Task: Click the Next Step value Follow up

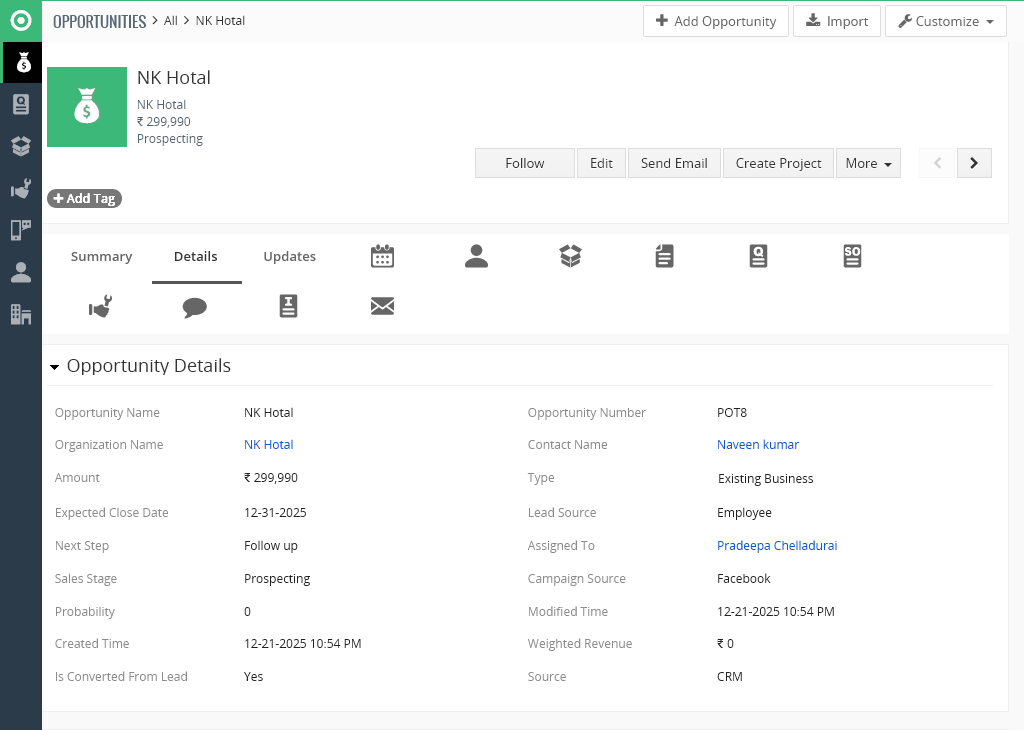Action: pyautogui.click(x=270, y=546)
